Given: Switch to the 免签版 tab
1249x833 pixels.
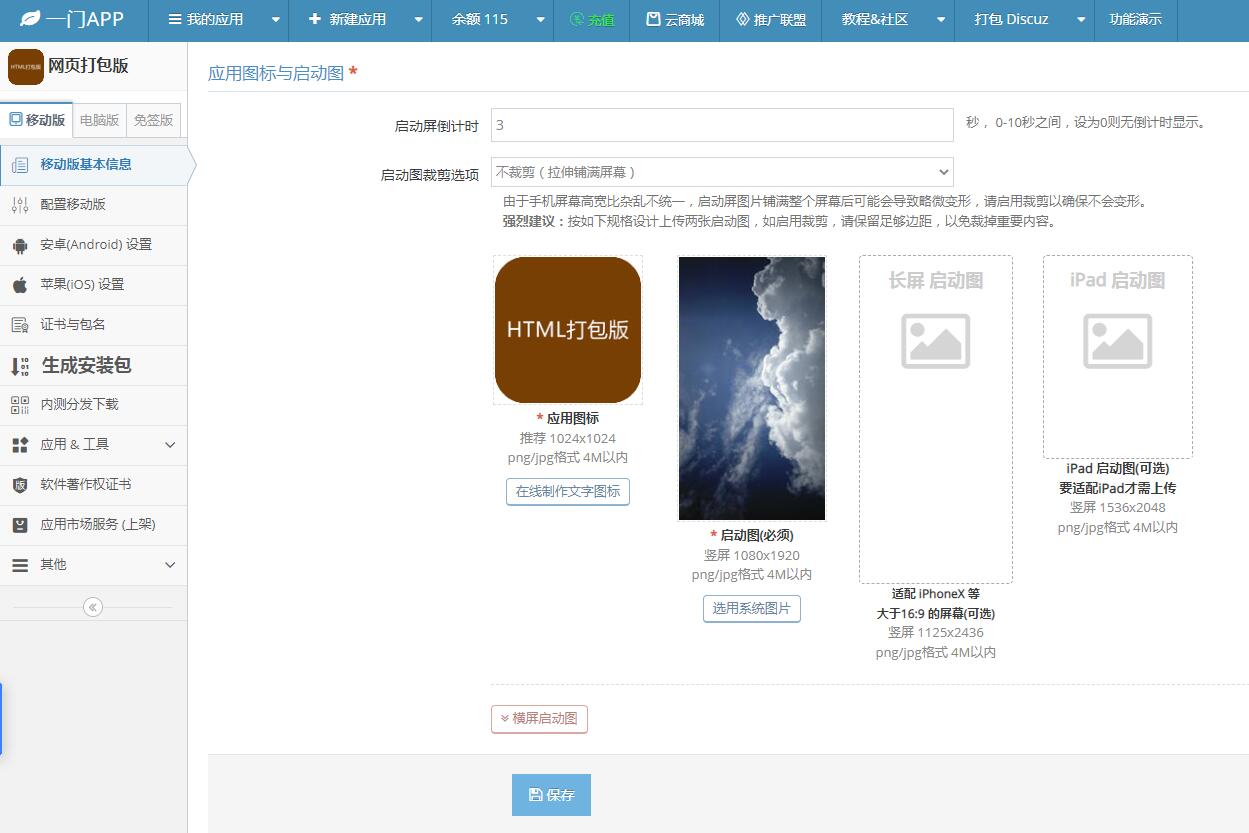Looking at the screenshot, I should 153,120.
